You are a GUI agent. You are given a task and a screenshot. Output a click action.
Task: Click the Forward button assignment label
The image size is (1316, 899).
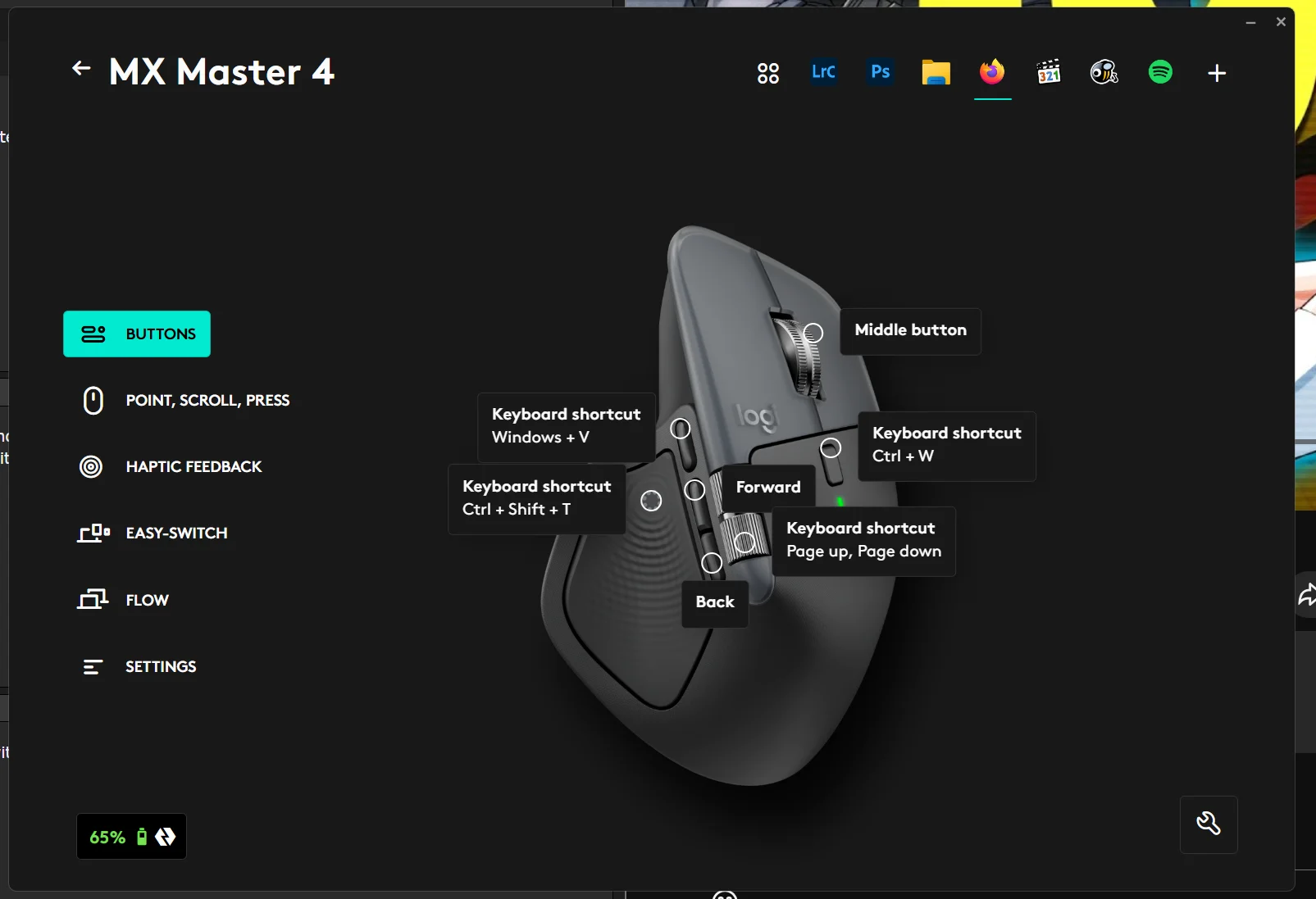[768, 488]
